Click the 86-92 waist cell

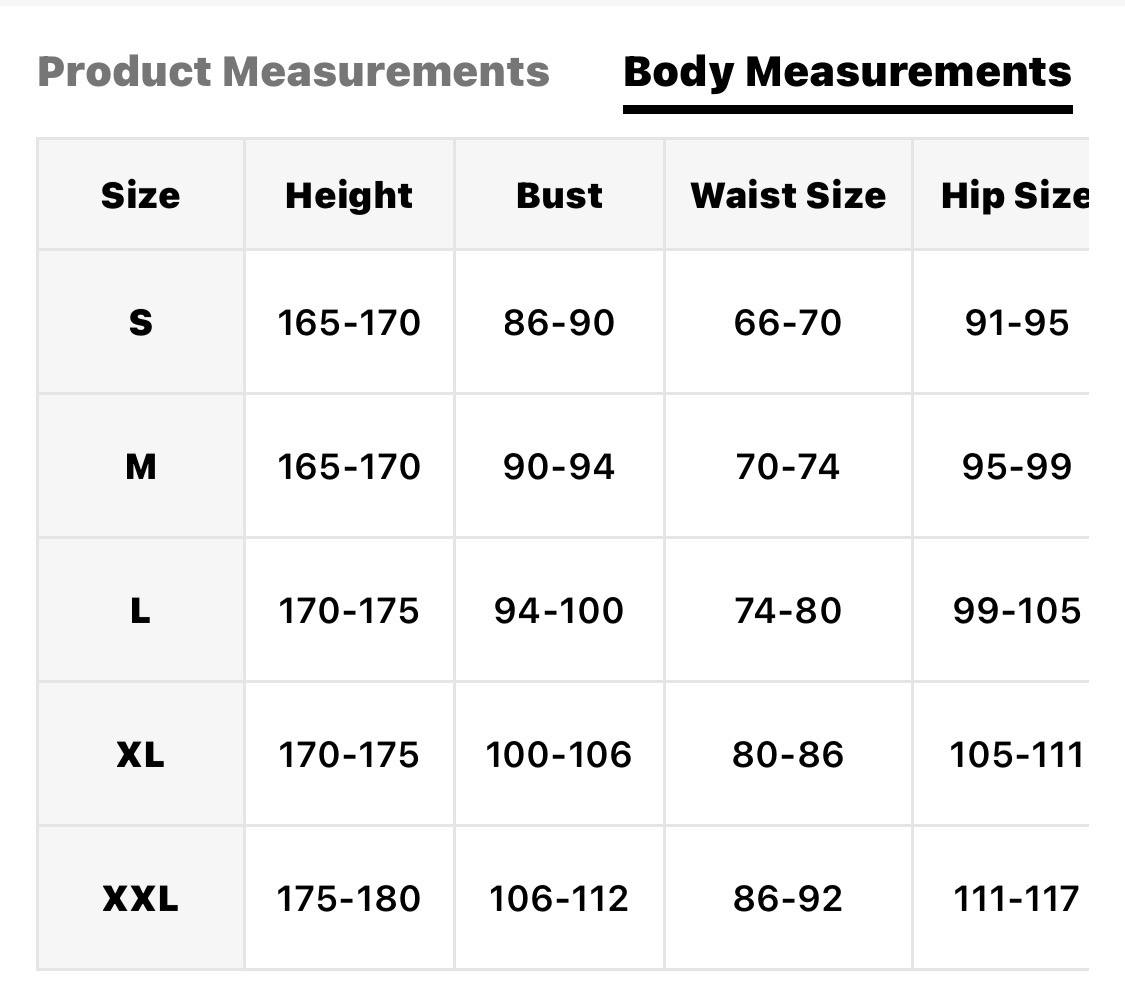point(788,899)
